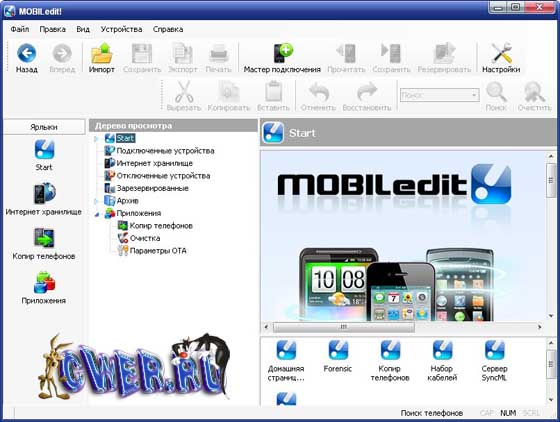This screenshot has height=422, width=560.
Task: Expand the Start tree node
Action: pos(96,139)
